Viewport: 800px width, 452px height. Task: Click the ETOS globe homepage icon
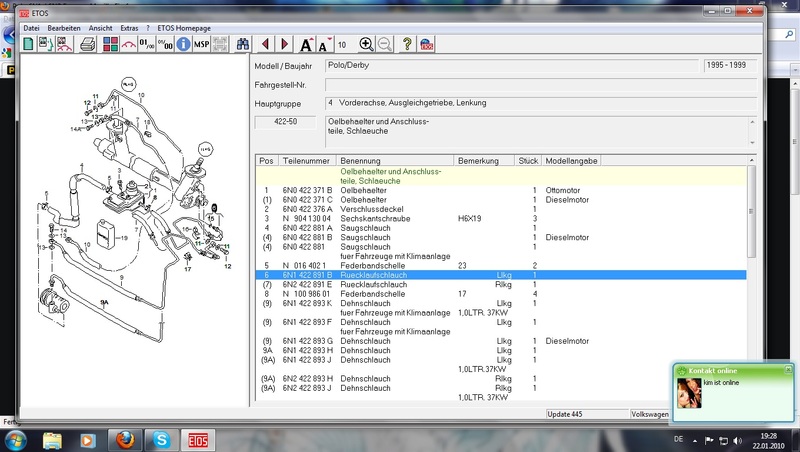pos(427,44)
